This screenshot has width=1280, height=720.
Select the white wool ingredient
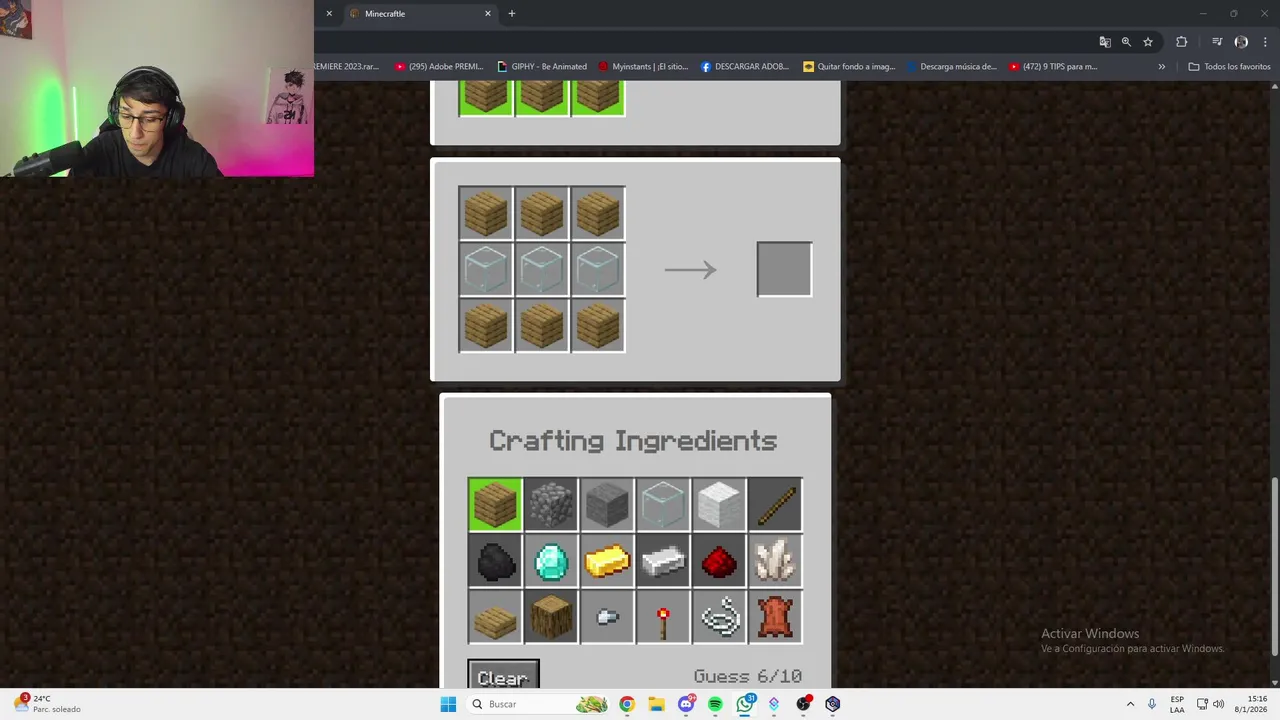click(719, 504)
